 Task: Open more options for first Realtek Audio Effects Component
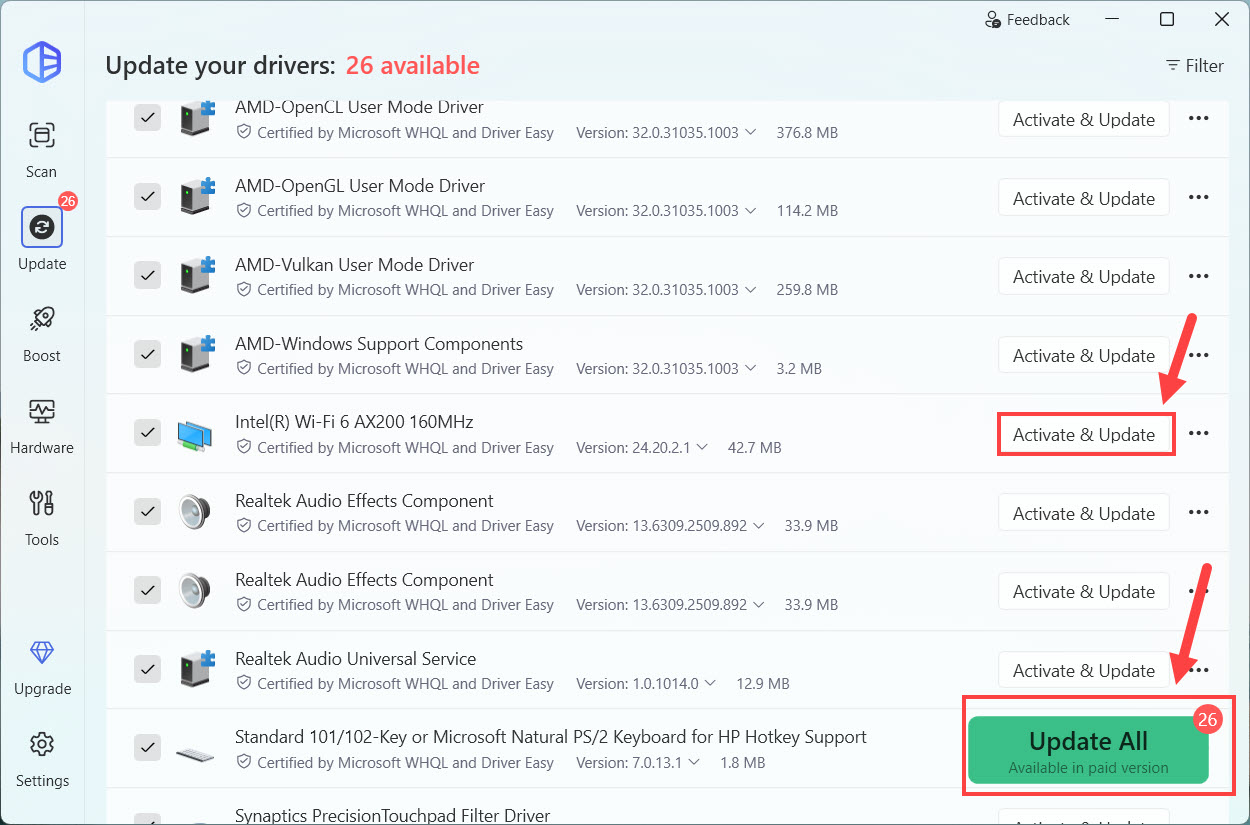tap(1199, 512)
